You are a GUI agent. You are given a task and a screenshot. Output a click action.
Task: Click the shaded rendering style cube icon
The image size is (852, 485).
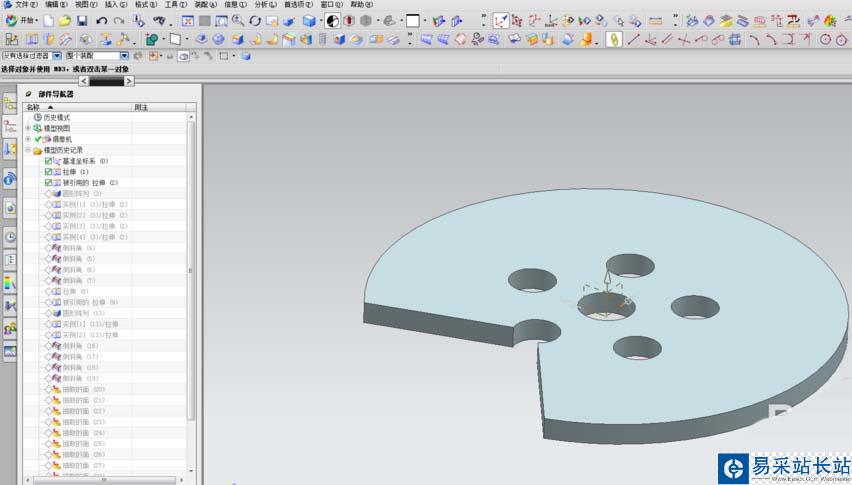[309, 21]
